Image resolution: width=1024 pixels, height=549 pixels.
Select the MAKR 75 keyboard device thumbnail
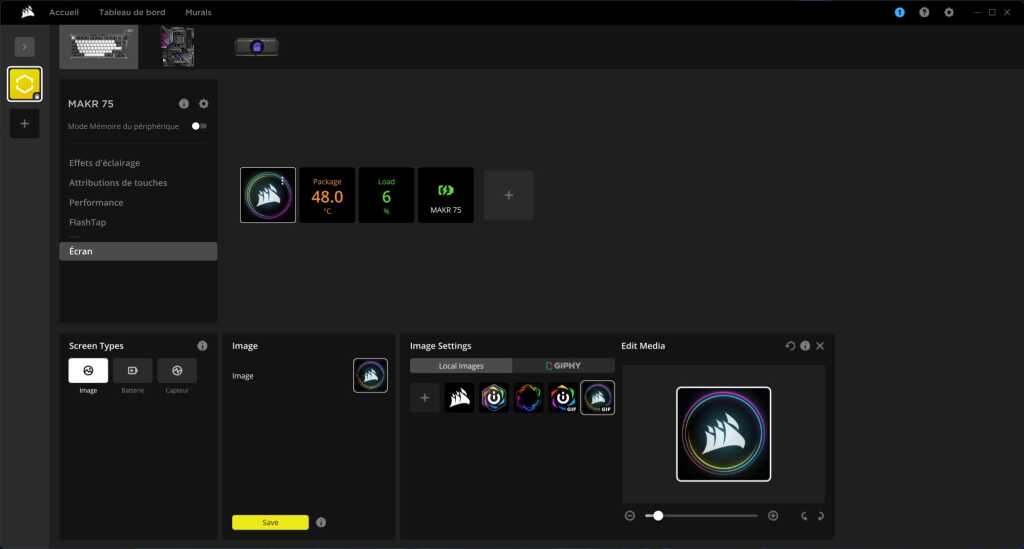click(99, 47)
